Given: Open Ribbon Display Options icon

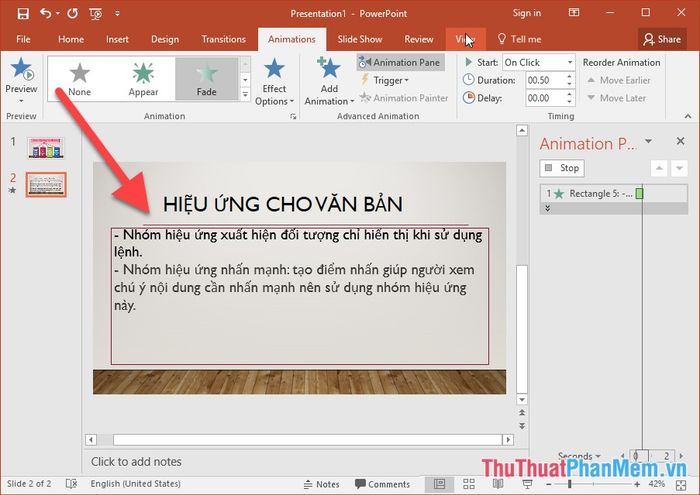Looking at the screenshot, I should (574, 12).
